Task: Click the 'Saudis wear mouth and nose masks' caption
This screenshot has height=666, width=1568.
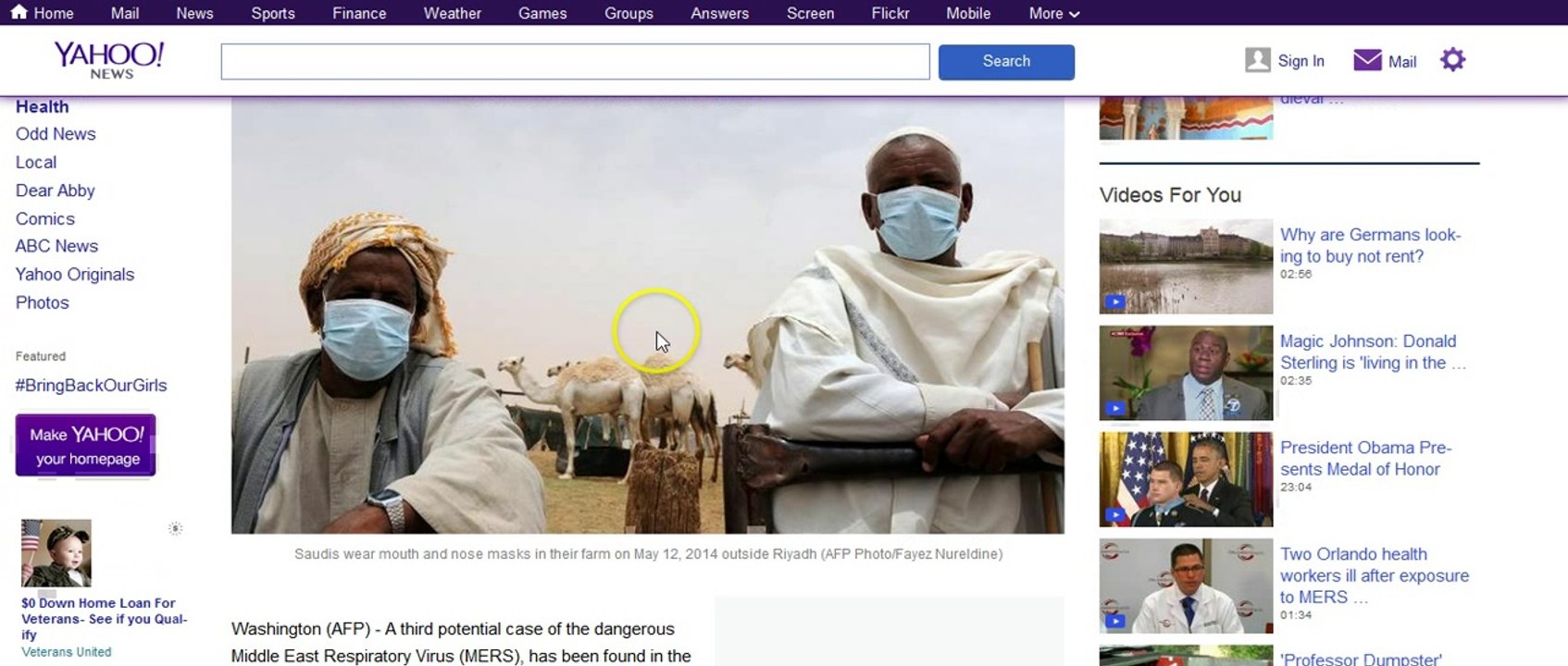Action: [x=648, y=554]
